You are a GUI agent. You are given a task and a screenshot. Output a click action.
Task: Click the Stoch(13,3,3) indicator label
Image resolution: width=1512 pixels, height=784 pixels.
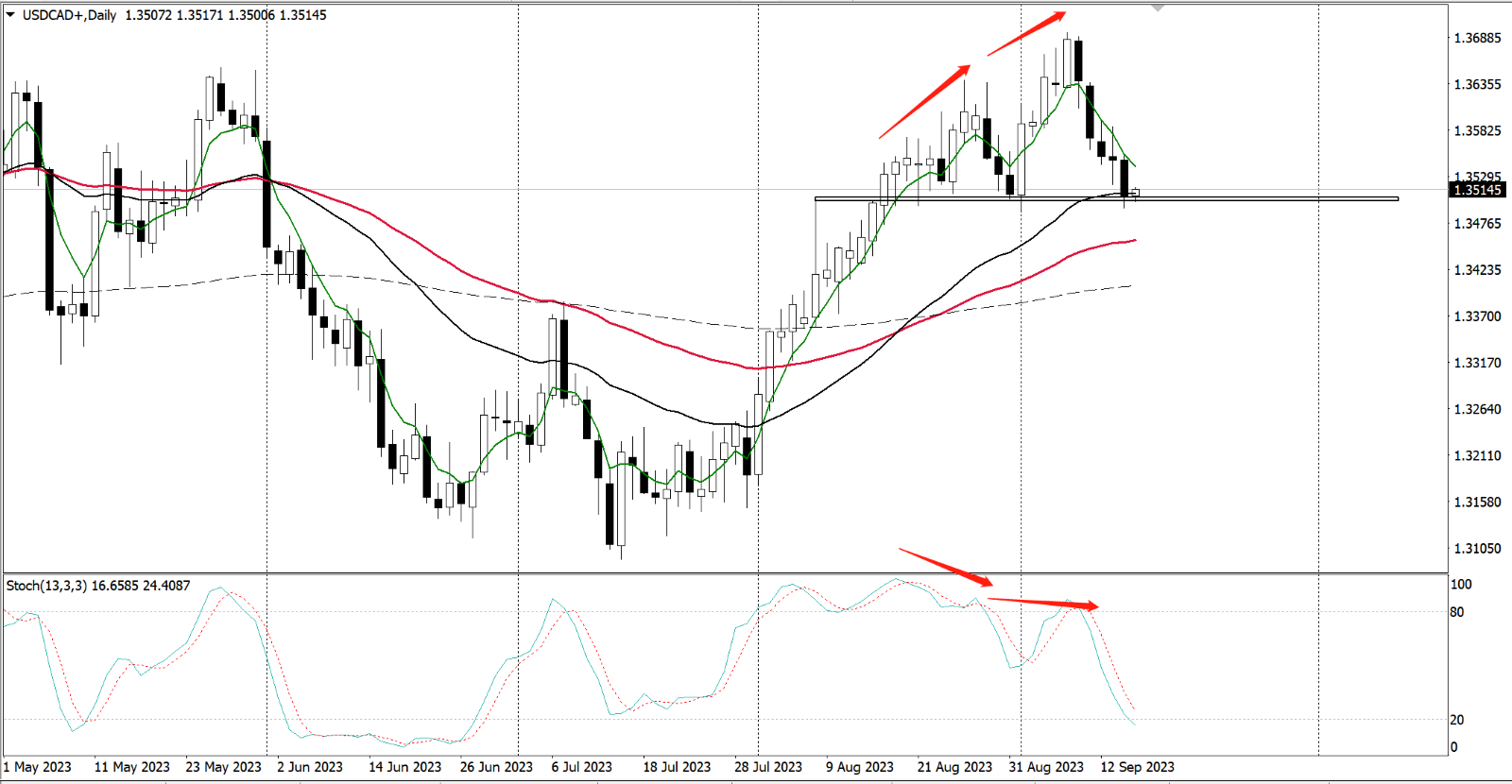tap(46, 586)
